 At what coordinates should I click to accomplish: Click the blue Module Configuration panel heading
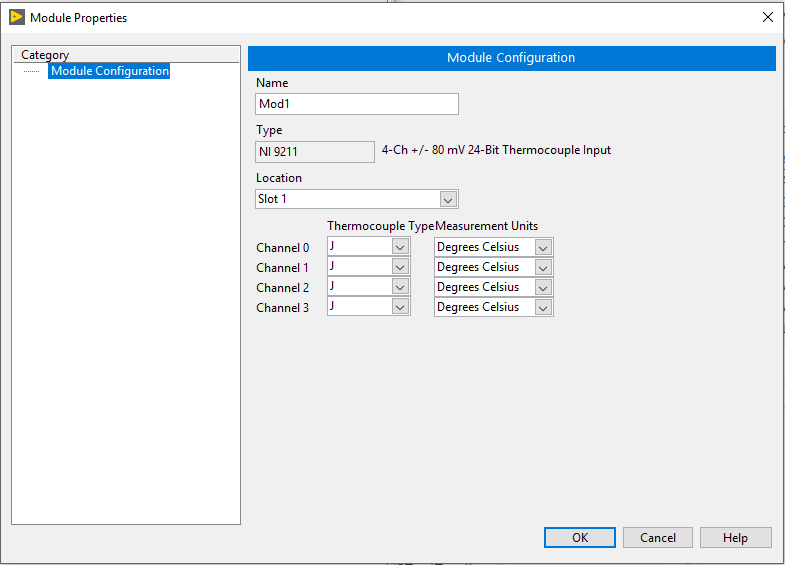(511, 58)
